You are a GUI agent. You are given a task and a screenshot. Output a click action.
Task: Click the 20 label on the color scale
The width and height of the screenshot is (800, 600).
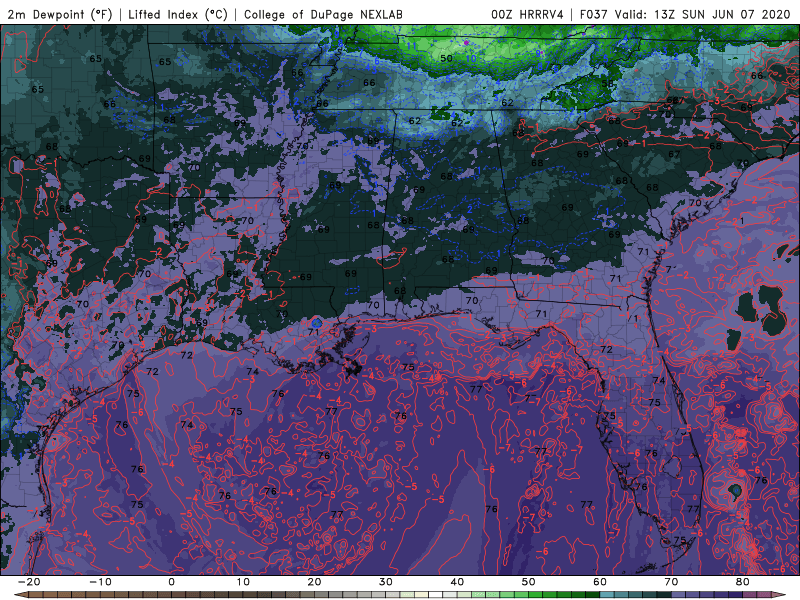tap(314, 582)
